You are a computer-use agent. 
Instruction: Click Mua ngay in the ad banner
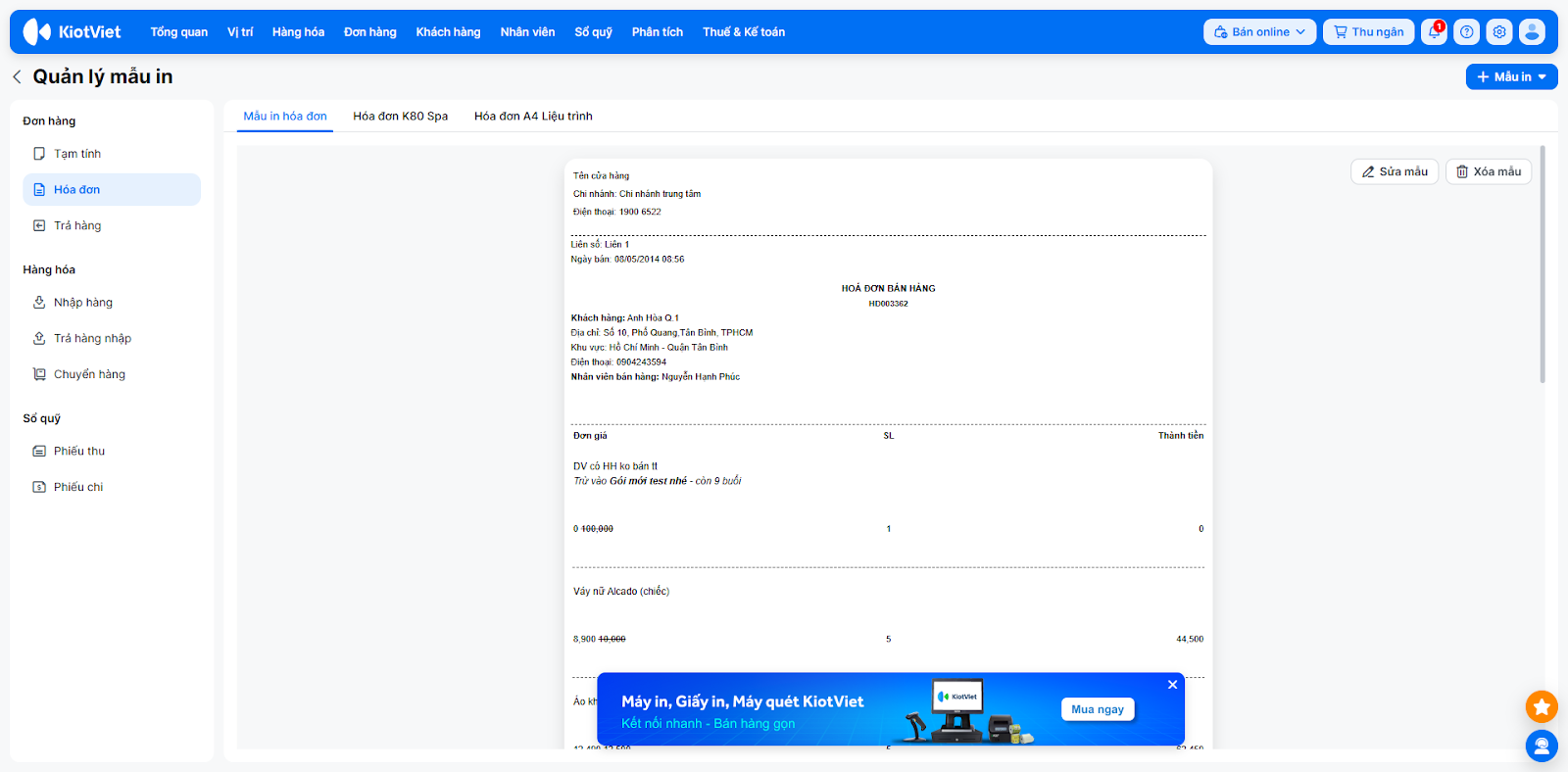click(1098, 709)
